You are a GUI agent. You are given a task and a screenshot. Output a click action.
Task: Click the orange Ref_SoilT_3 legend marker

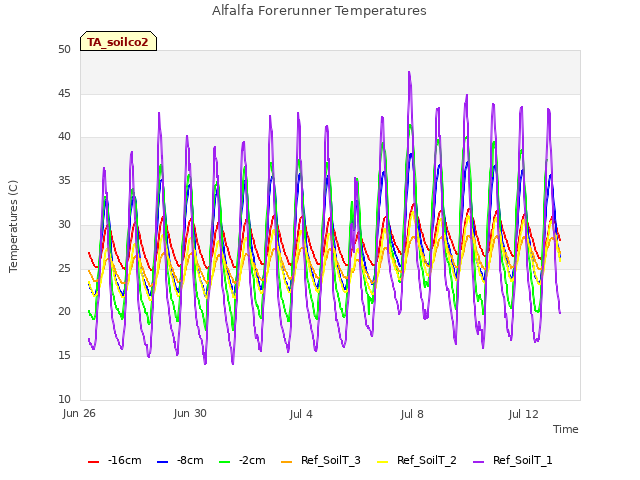(287, 462)
